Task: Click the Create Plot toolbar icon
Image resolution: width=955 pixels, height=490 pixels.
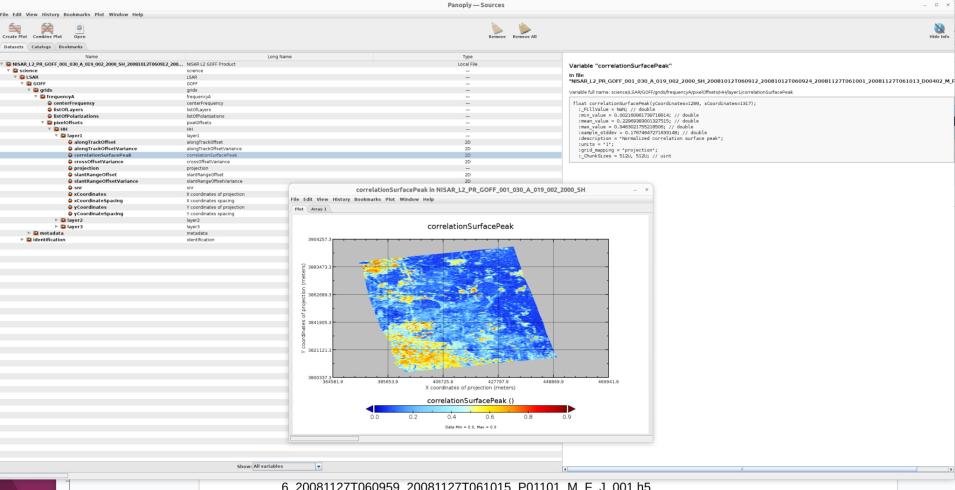Action: pos(15,28)
